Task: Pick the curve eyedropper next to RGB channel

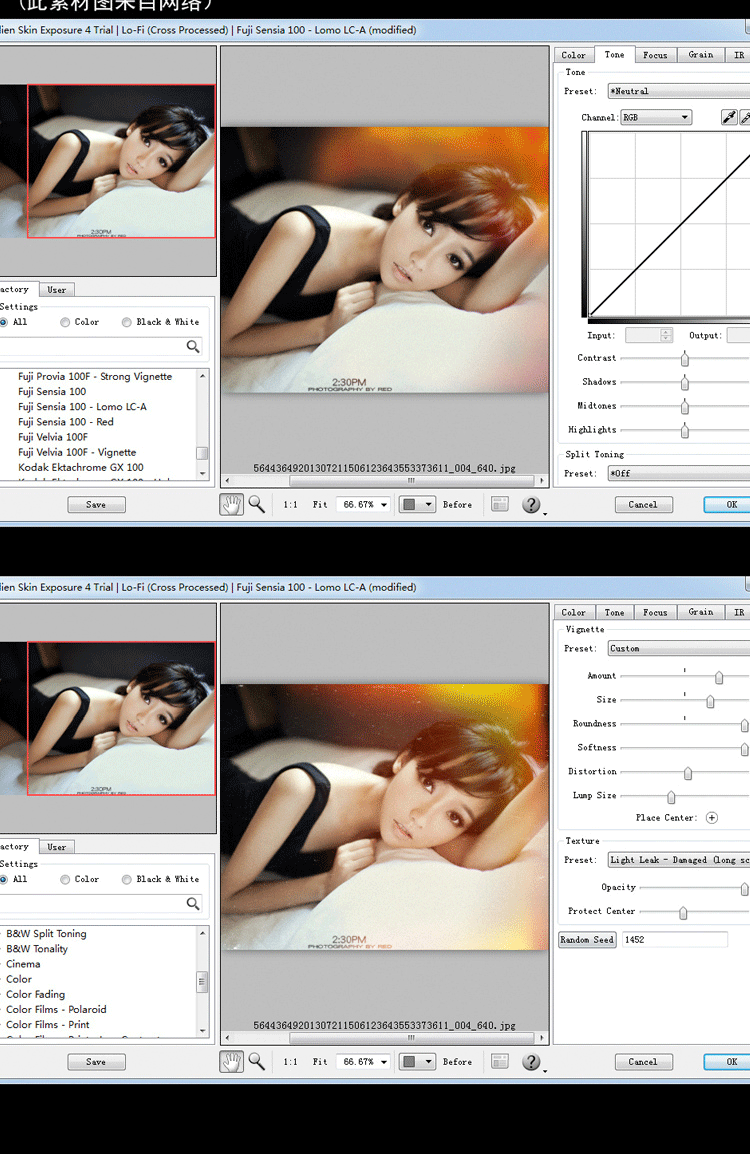Action: 729,117
